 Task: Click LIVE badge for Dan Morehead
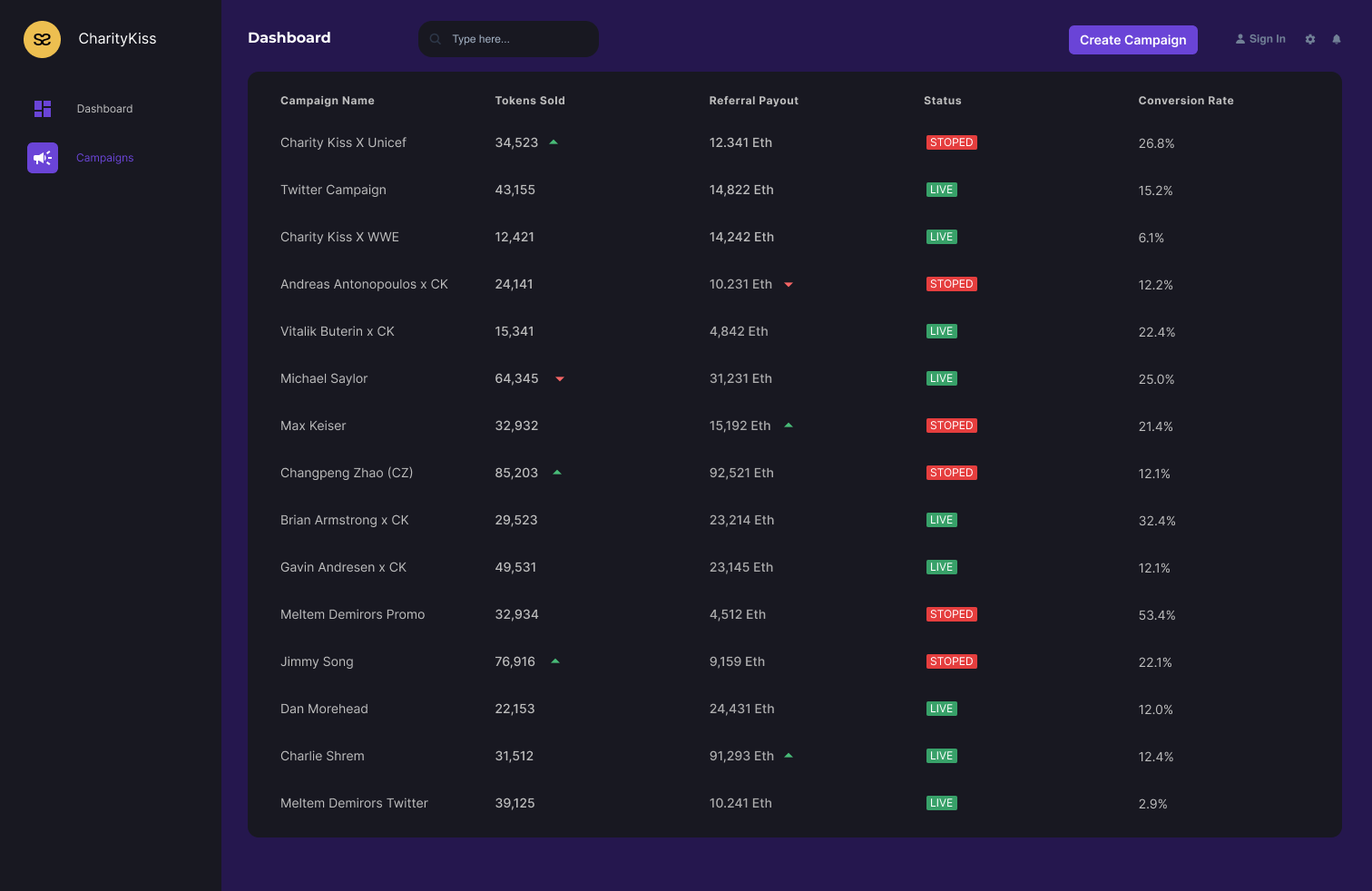point(941,709)
